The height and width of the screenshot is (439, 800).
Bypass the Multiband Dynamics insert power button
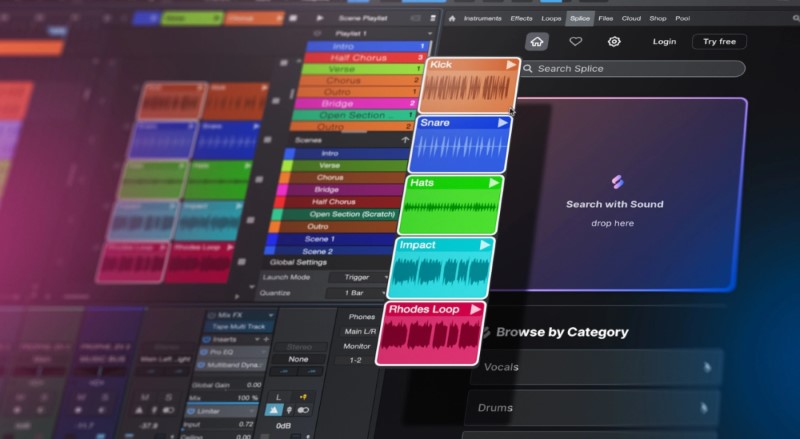(x=199, y=365)
